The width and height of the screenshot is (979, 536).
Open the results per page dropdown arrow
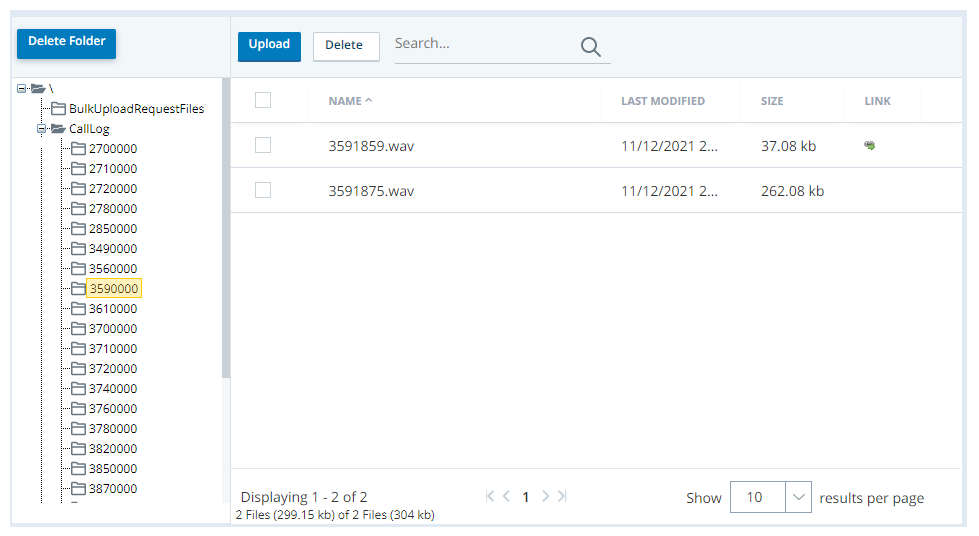(x=798, y=497)
